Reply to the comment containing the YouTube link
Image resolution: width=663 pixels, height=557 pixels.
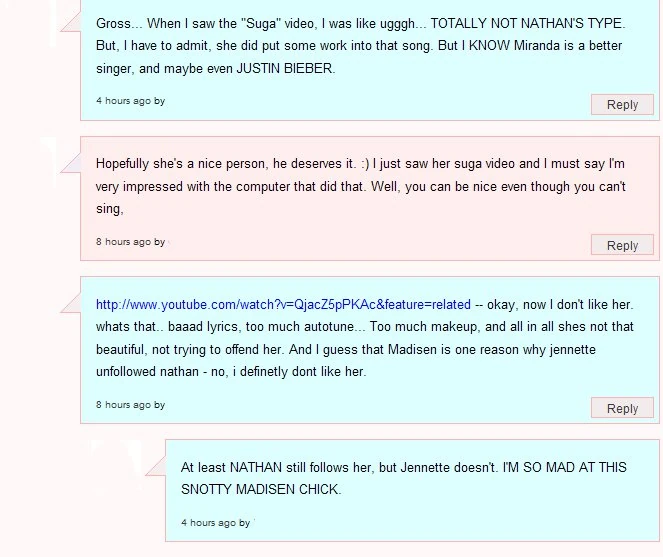pyautogui.click(x=622, y=408)
